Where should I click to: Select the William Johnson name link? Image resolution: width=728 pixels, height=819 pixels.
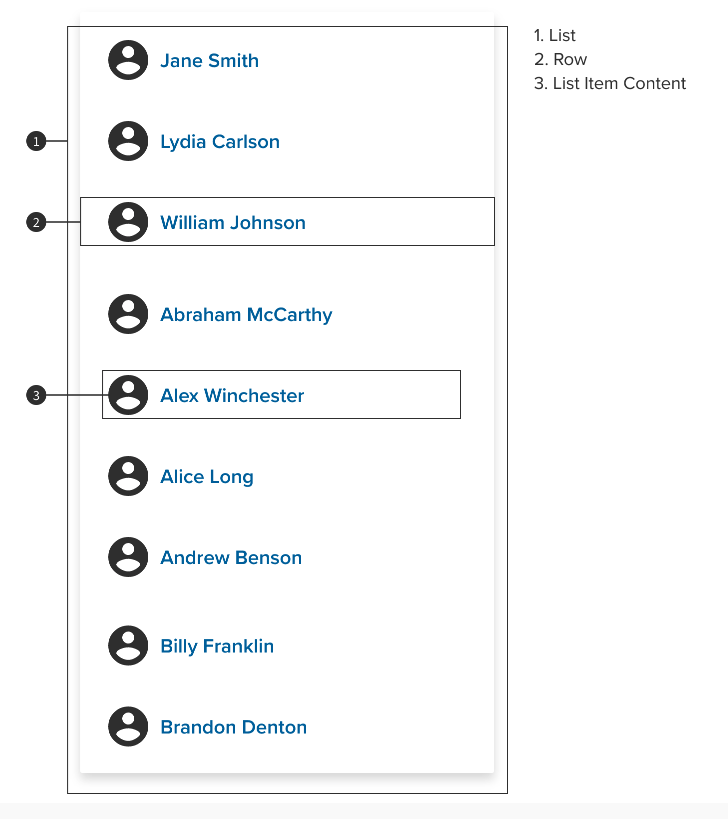pyautogui.click(x=233, y=223)
